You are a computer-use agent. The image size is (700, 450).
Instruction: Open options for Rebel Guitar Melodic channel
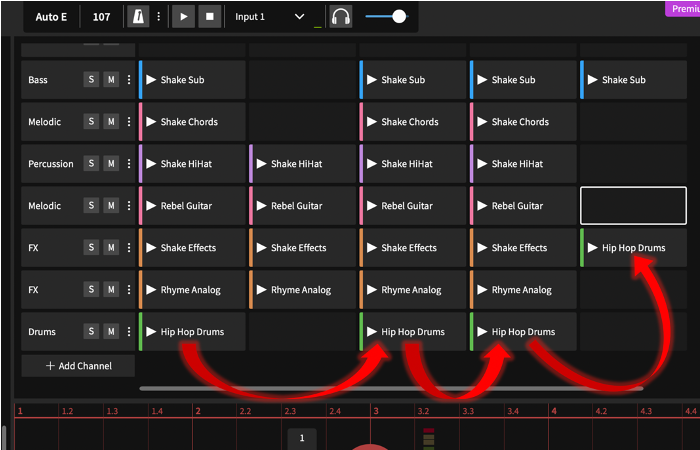tap(129, 206)
